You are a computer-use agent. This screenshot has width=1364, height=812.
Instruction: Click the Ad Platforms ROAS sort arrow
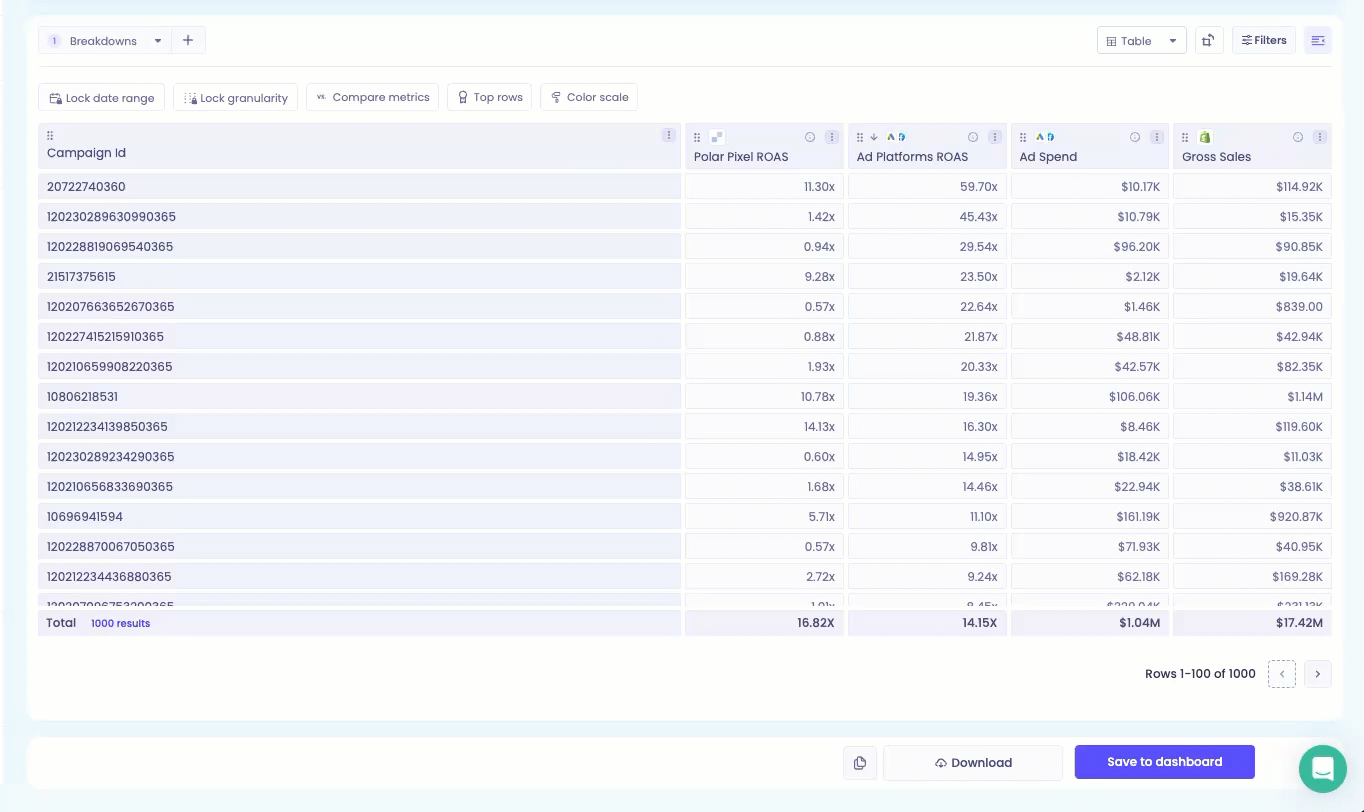(x=873, y=137)
